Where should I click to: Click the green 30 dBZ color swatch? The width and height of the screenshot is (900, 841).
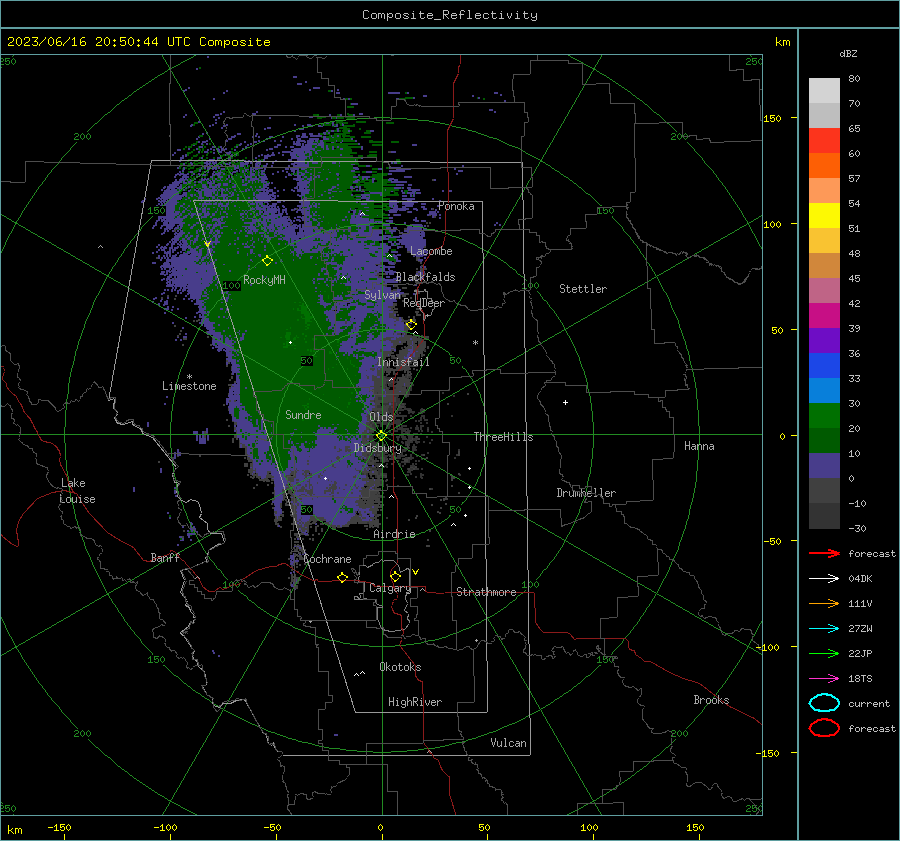click(x=824, y=415)
